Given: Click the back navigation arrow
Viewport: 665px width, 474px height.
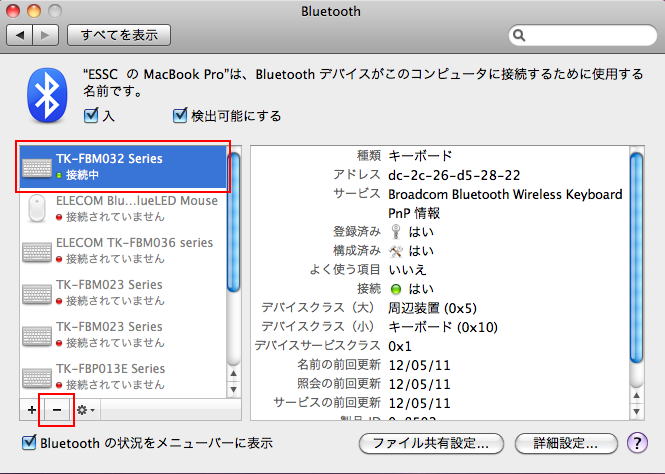Looking at the screenshot, I should pyautogui.click(x=20, y=35).
